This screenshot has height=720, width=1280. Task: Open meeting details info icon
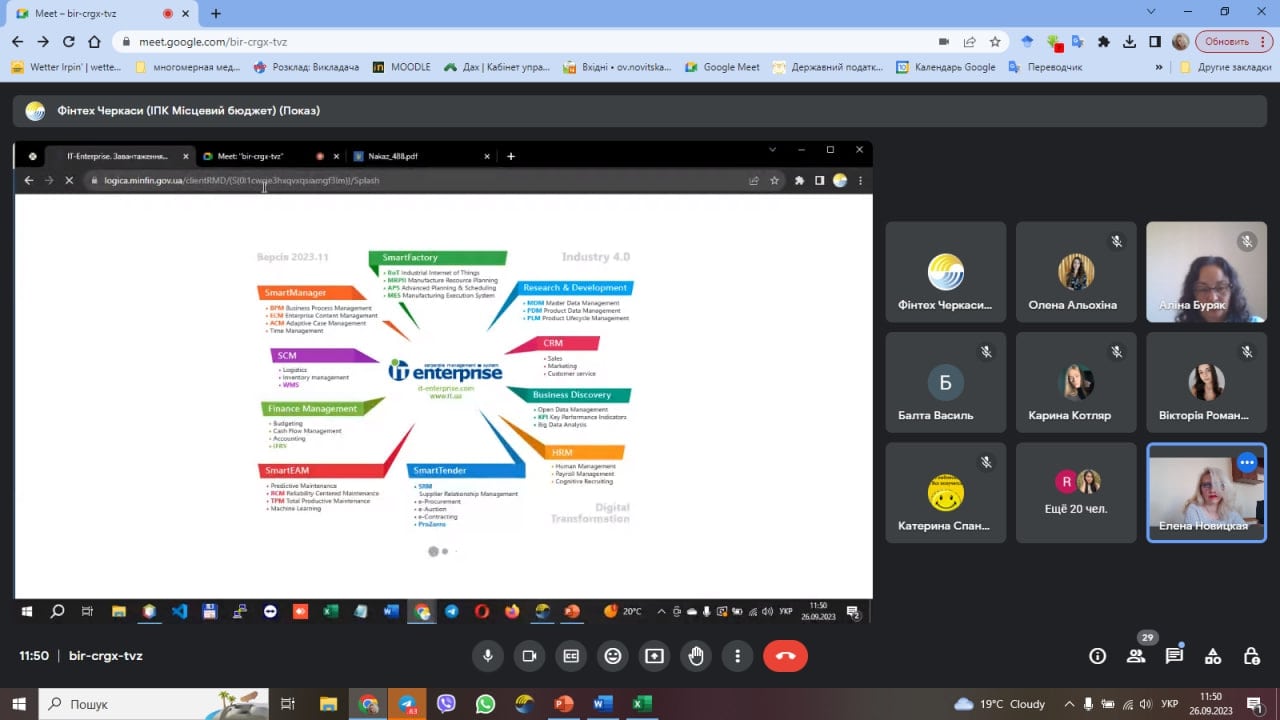(x=1098, y=656)
